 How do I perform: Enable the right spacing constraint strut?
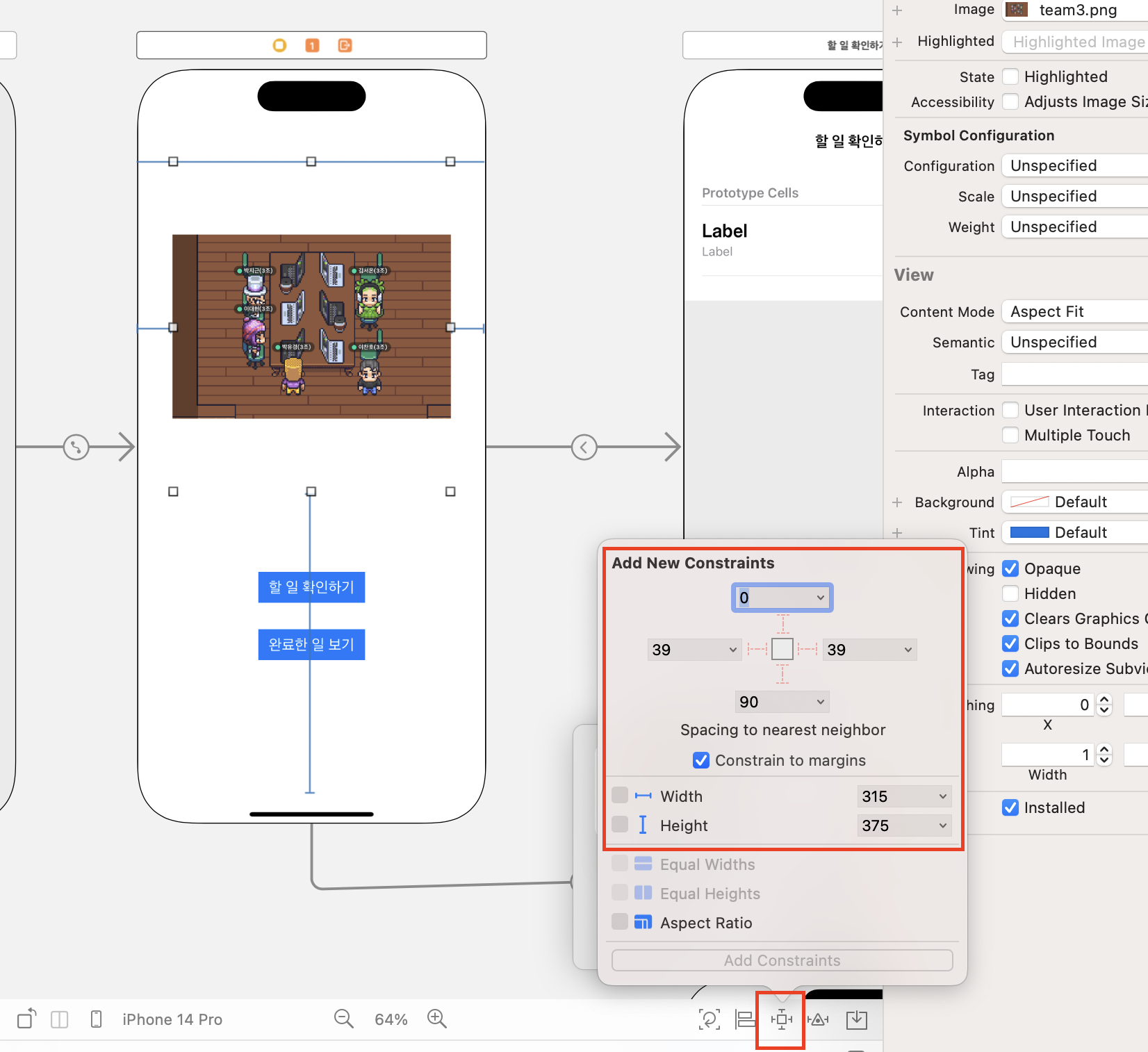(x=807, y=649)
